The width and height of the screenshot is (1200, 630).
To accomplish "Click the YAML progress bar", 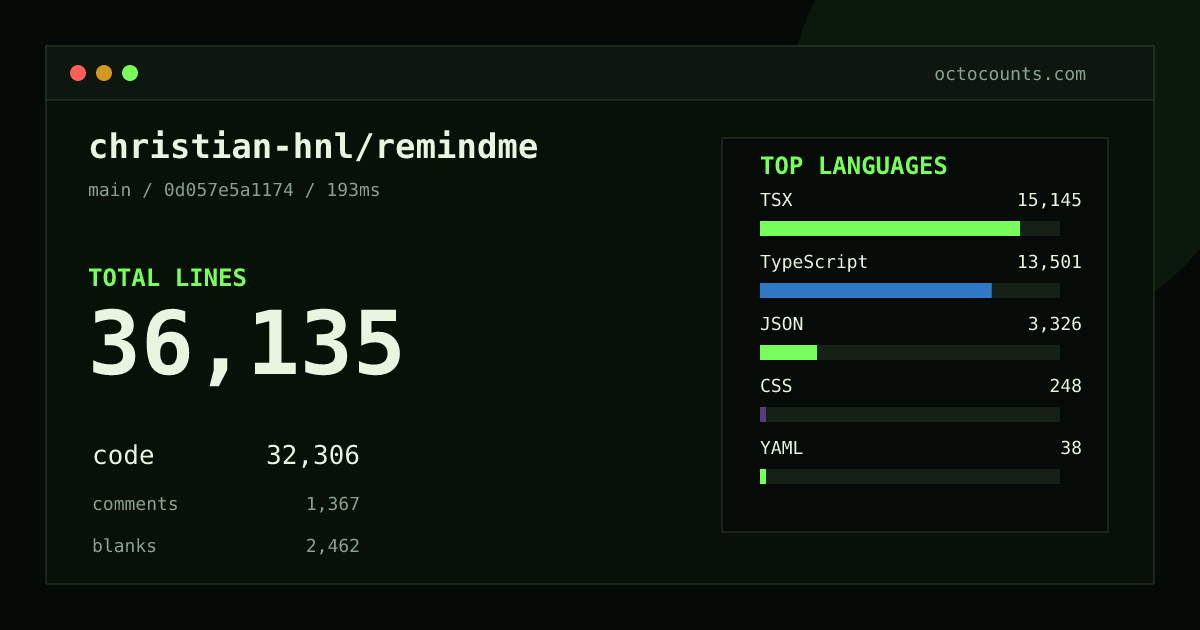I will coord(910,476).
